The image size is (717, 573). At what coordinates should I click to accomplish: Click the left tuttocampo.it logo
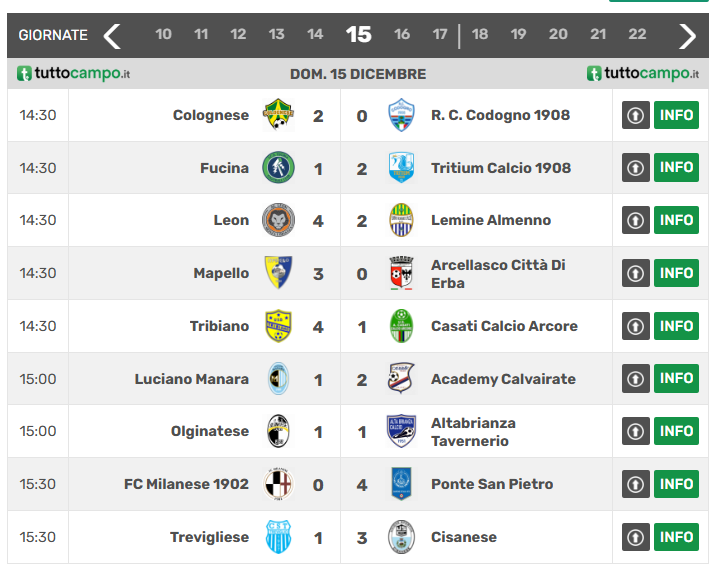74,74
